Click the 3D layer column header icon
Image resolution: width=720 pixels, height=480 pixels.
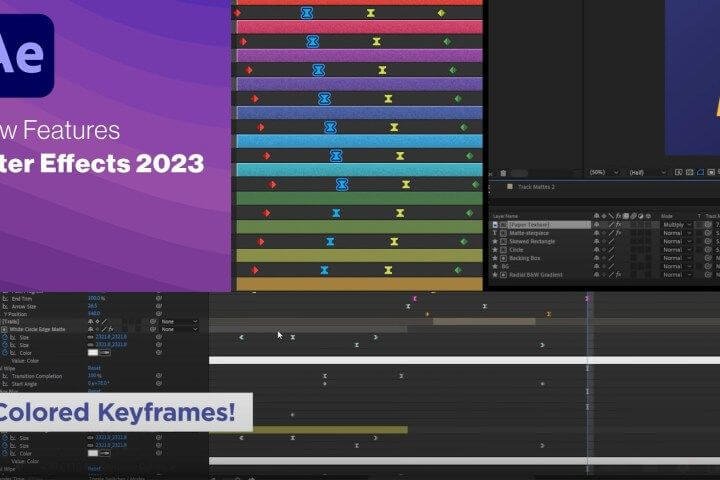point(648,216)
